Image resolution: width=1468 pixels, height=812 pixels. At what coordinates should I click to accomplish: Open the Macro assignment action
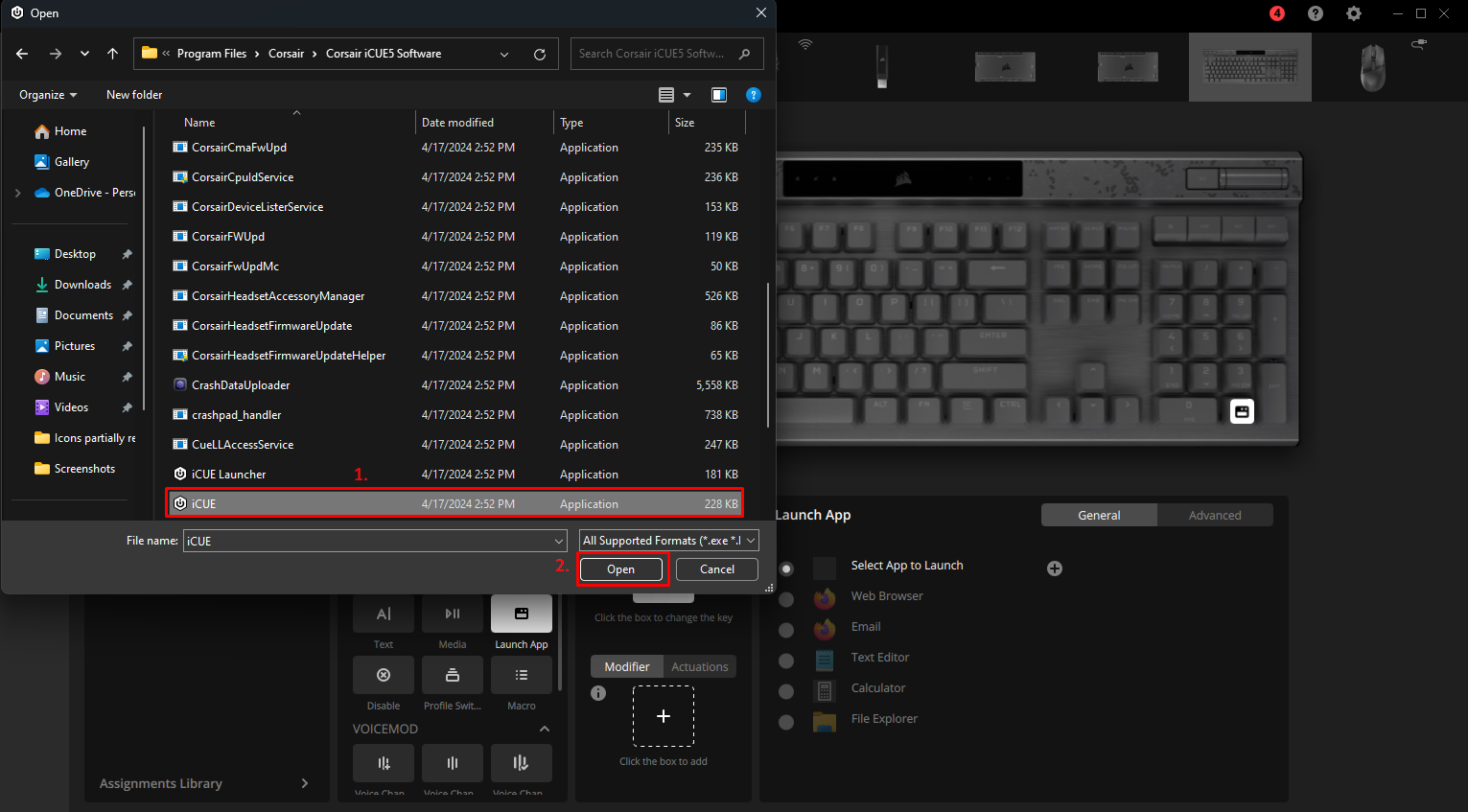[x=521, y=675]
